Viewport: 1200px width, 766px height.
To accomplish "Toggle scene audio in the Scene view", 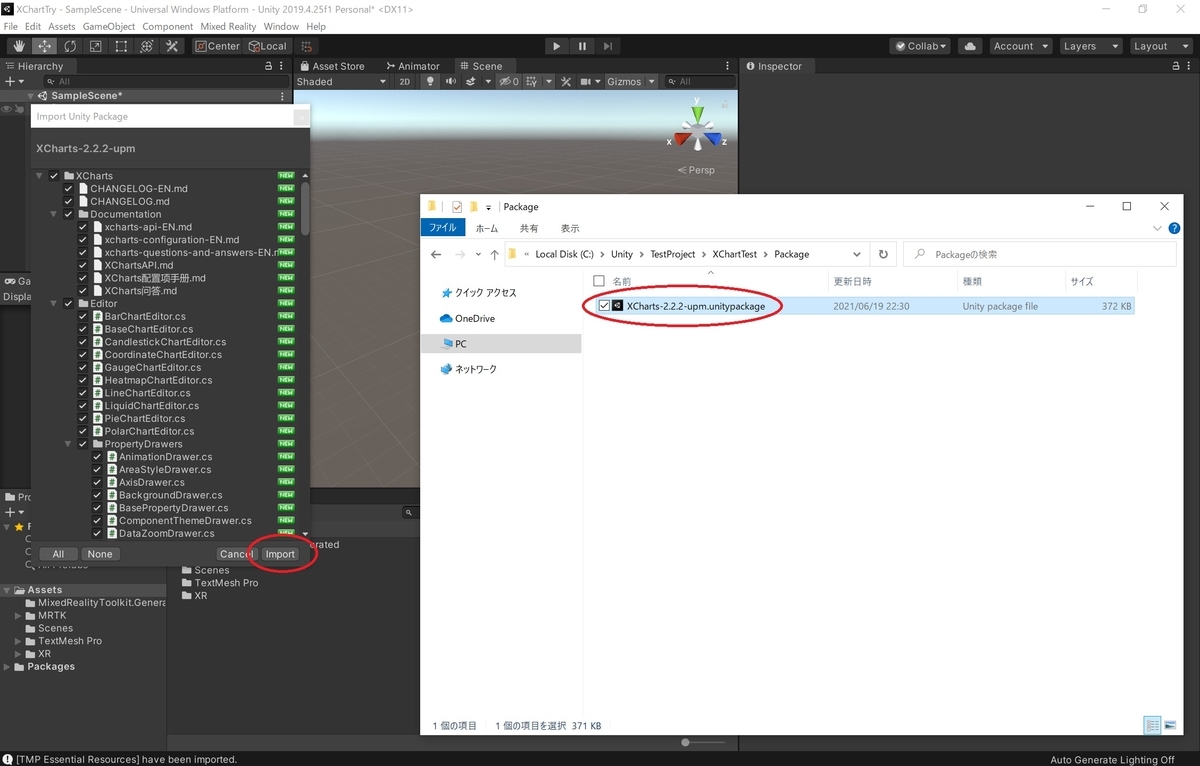I will [x=452, y=81].
